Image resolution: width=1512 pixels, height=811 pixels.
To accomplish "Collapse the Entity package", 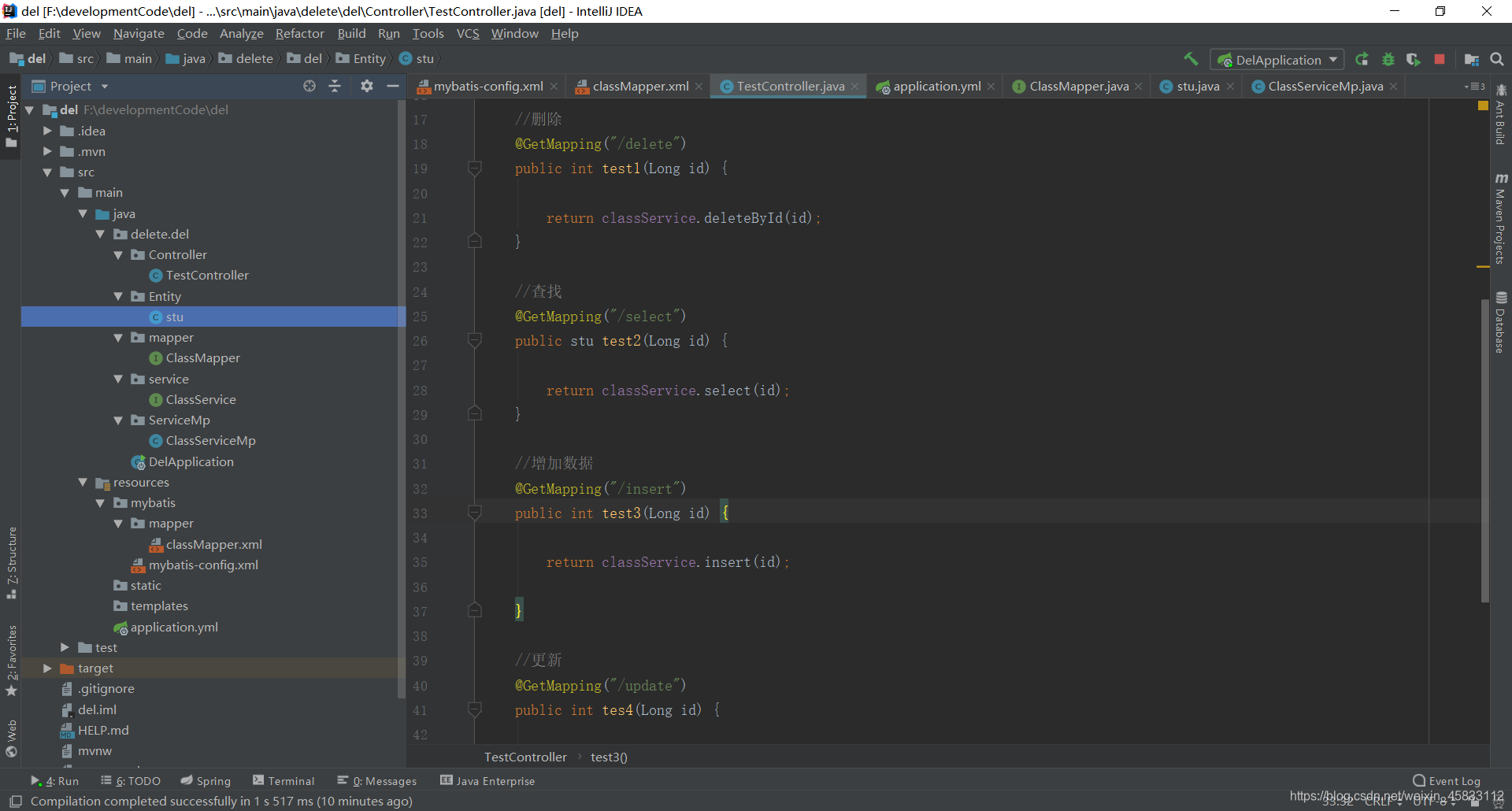I will (x=118, y=296).
